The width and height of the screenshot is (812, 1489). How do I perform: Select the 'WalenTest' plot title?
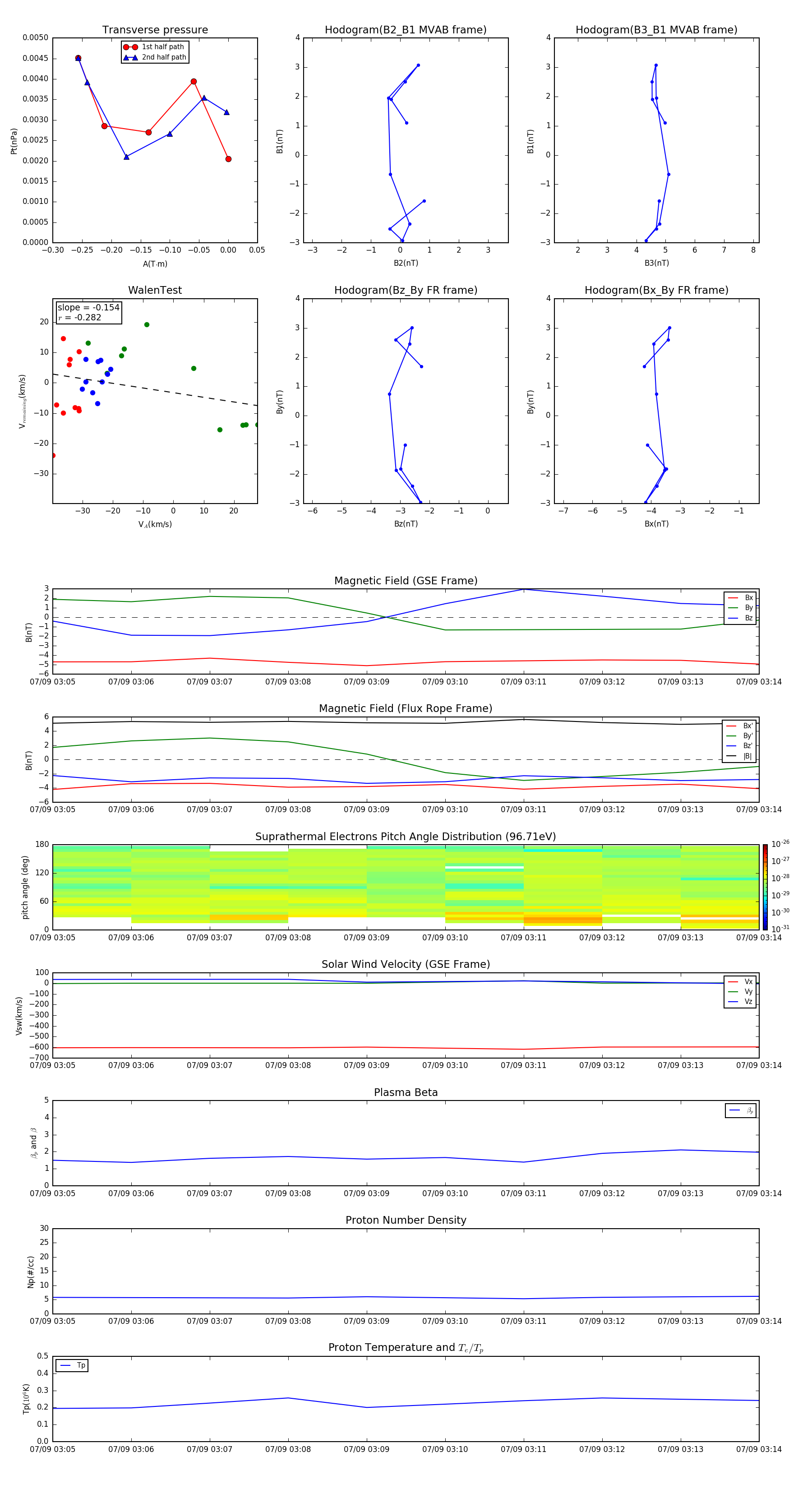pyautogui.click(x=155, y=290)
